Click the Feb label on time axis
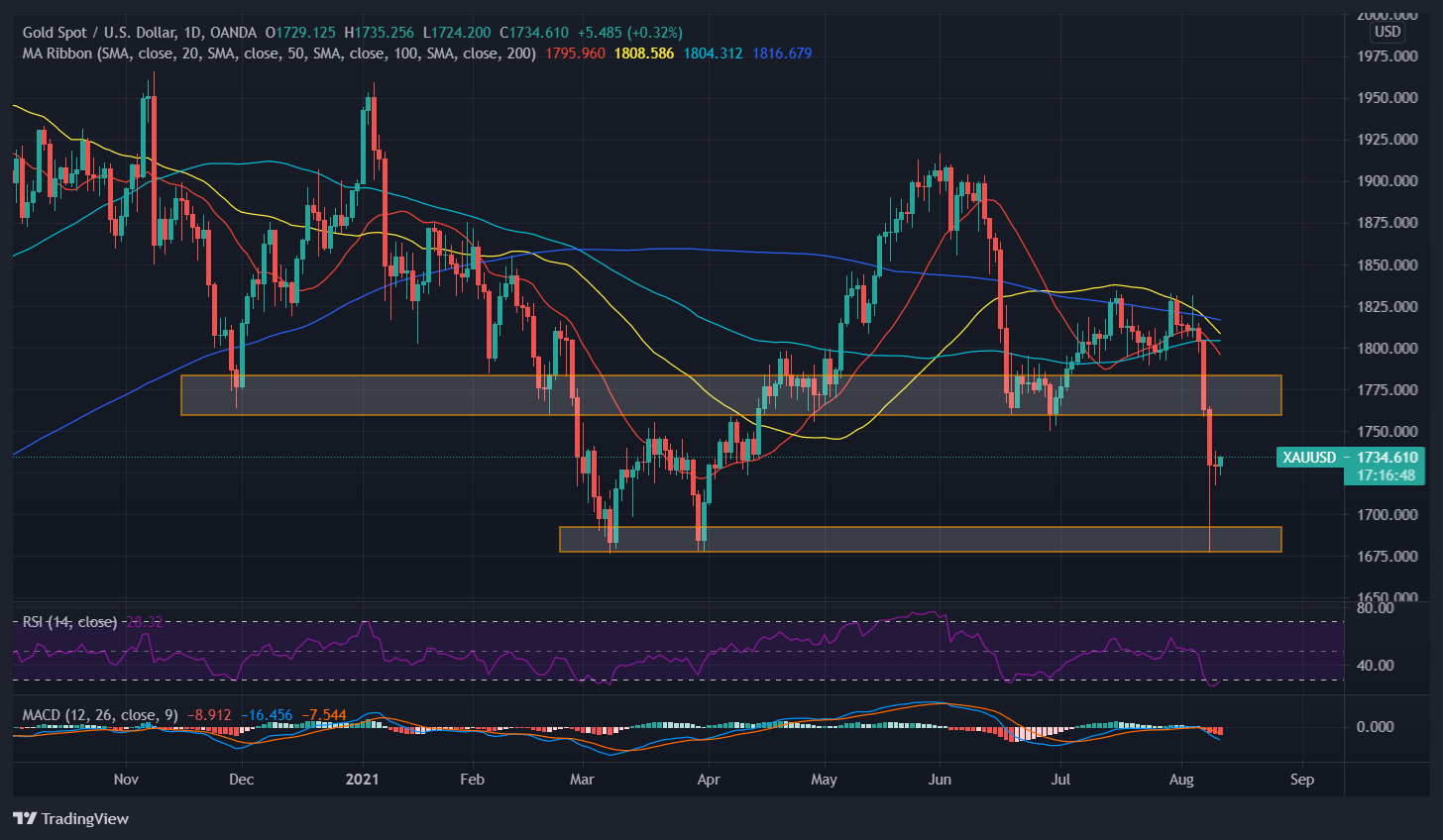The width and height of the screenshot is (1443, 840). (x=473, y=780)
